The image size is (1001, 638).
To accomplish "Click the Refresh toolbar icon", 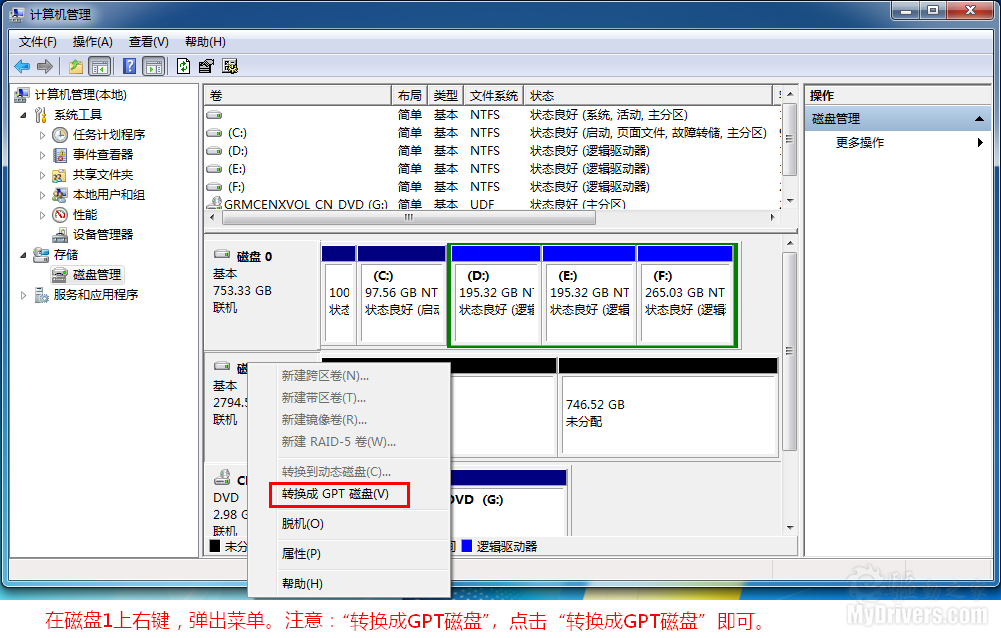I will [x=183, y=66].
